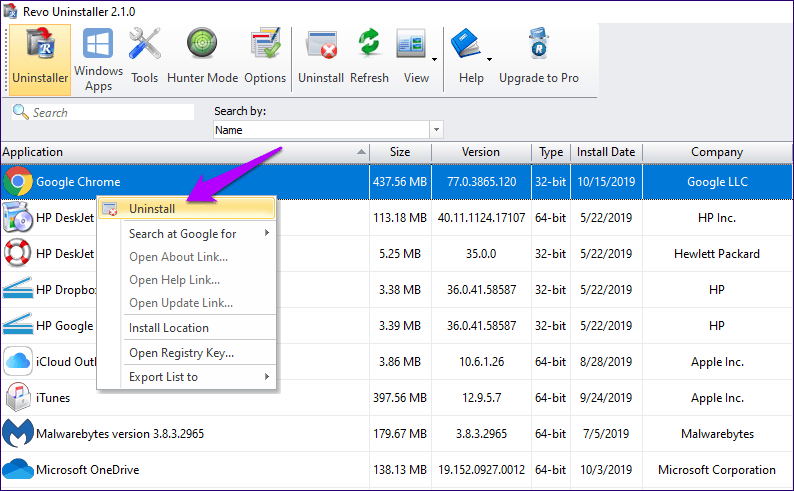The width and height of the screenshot is (794, 491).
Task: Sort by Size column header
Action: pos(400,152)
